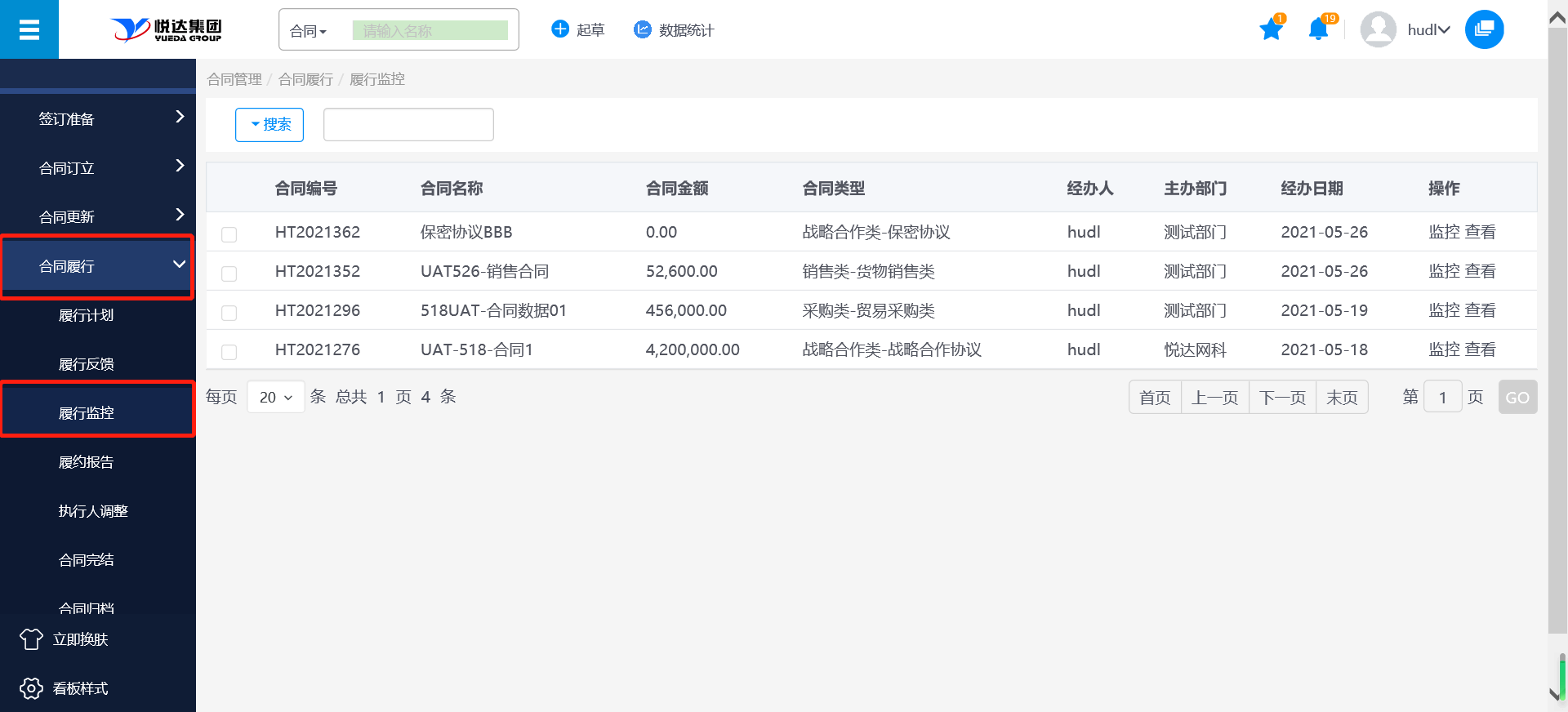The image size is (1568, 712).
Task: Click the 立即换肤 shirt icon
Action: pos(31,639)
